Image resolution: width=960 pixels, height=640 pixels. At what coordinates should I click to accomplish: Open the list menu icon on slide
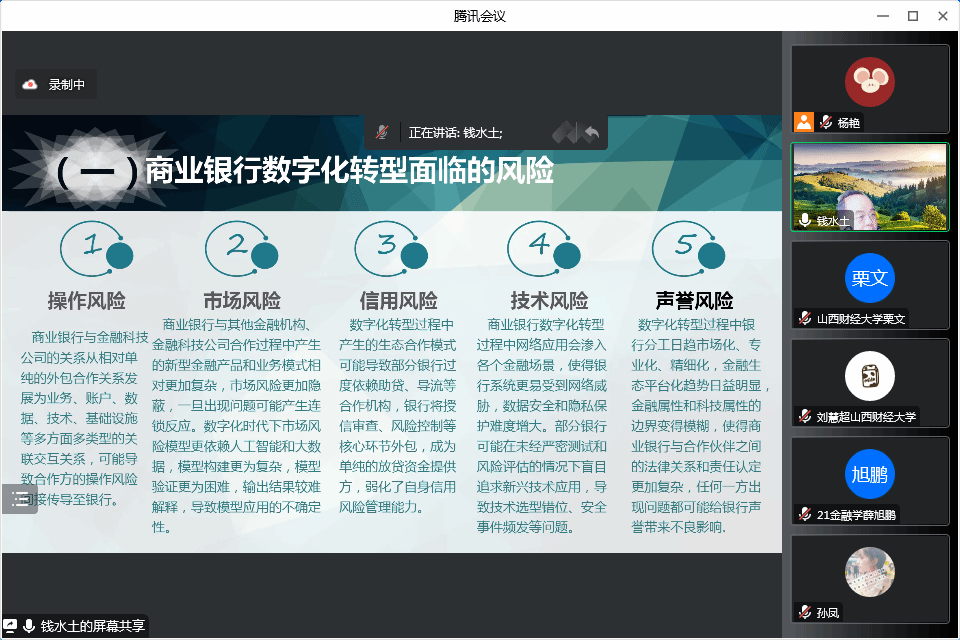(19, 499)
